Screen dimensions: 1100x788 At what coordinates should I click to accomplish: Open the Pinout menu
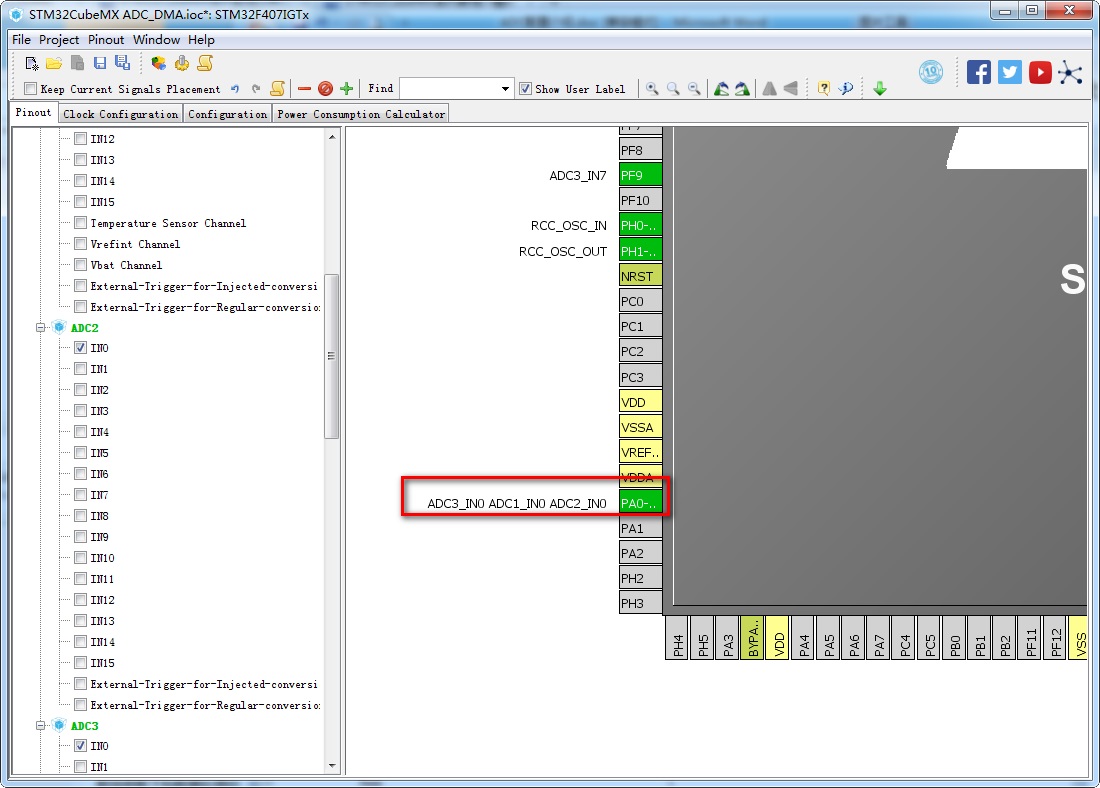[x=106, y=40]
